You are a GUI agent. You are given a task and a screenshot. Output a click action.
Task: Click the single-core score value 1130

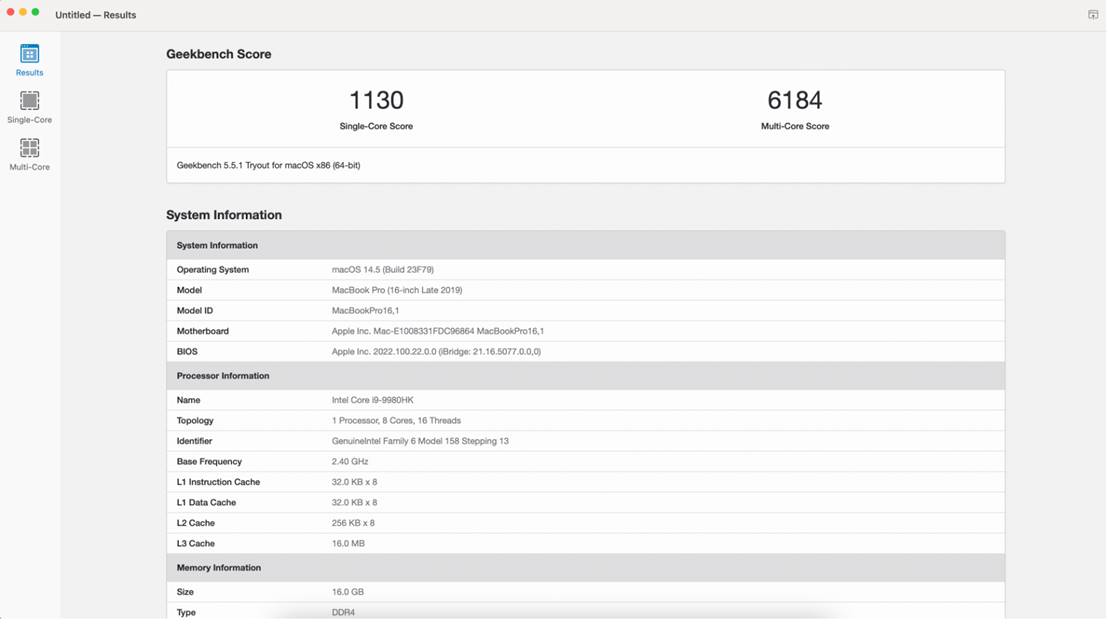coord(376,100)
